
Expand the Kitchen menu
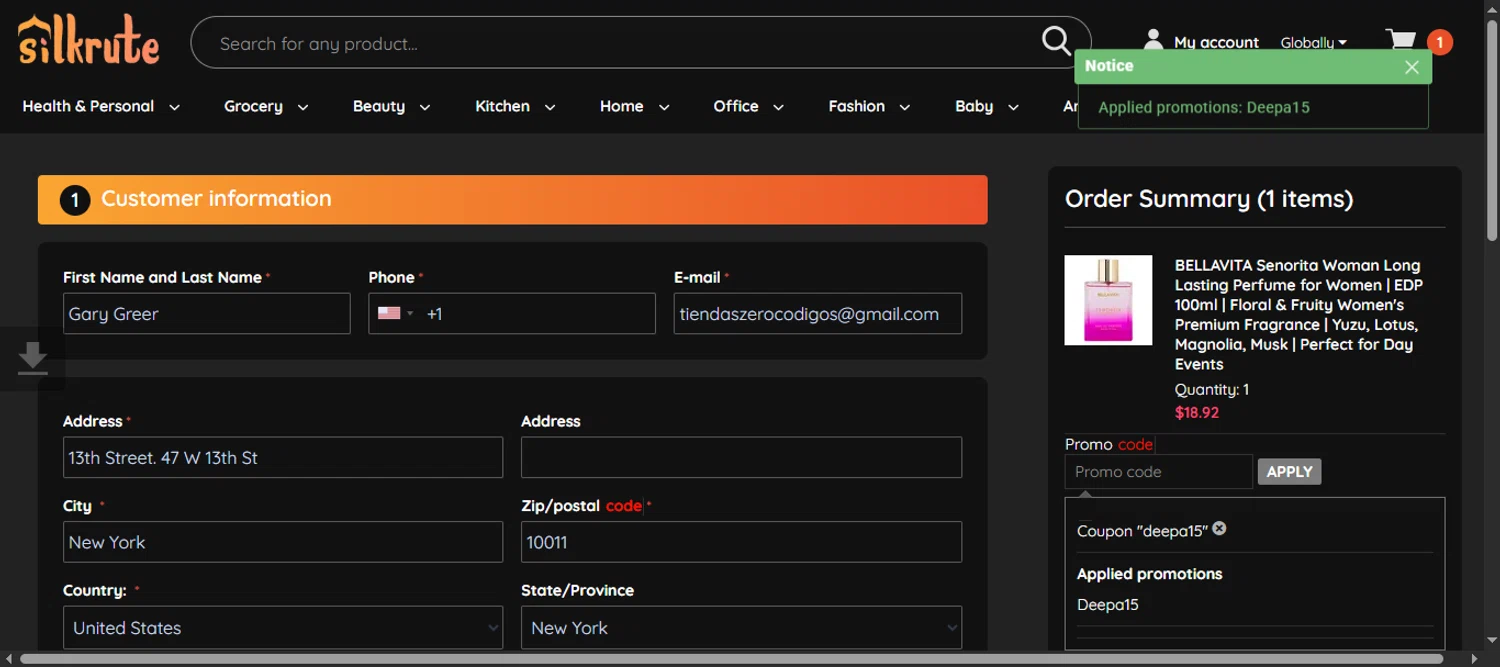515,106
